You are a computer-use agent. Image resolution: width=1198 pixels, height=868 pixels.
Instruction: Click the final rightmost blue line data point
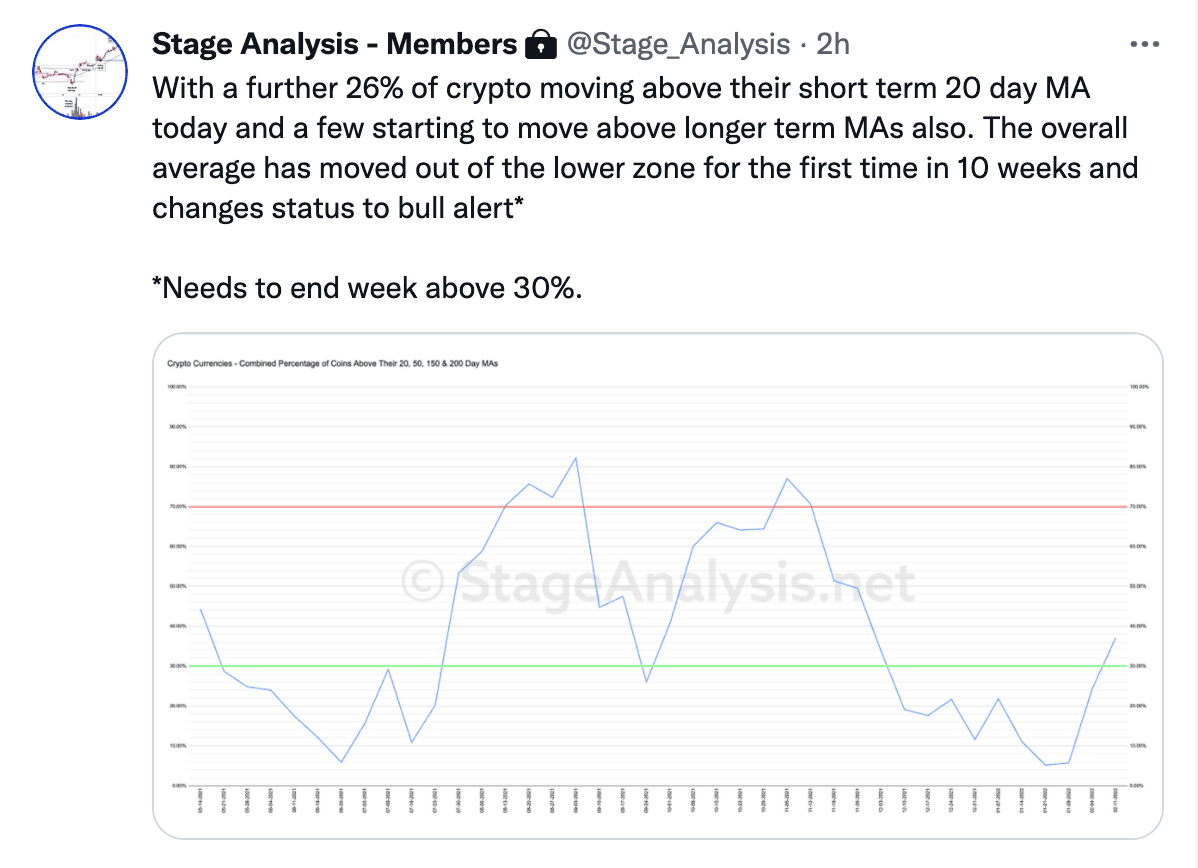[1115, 638]
